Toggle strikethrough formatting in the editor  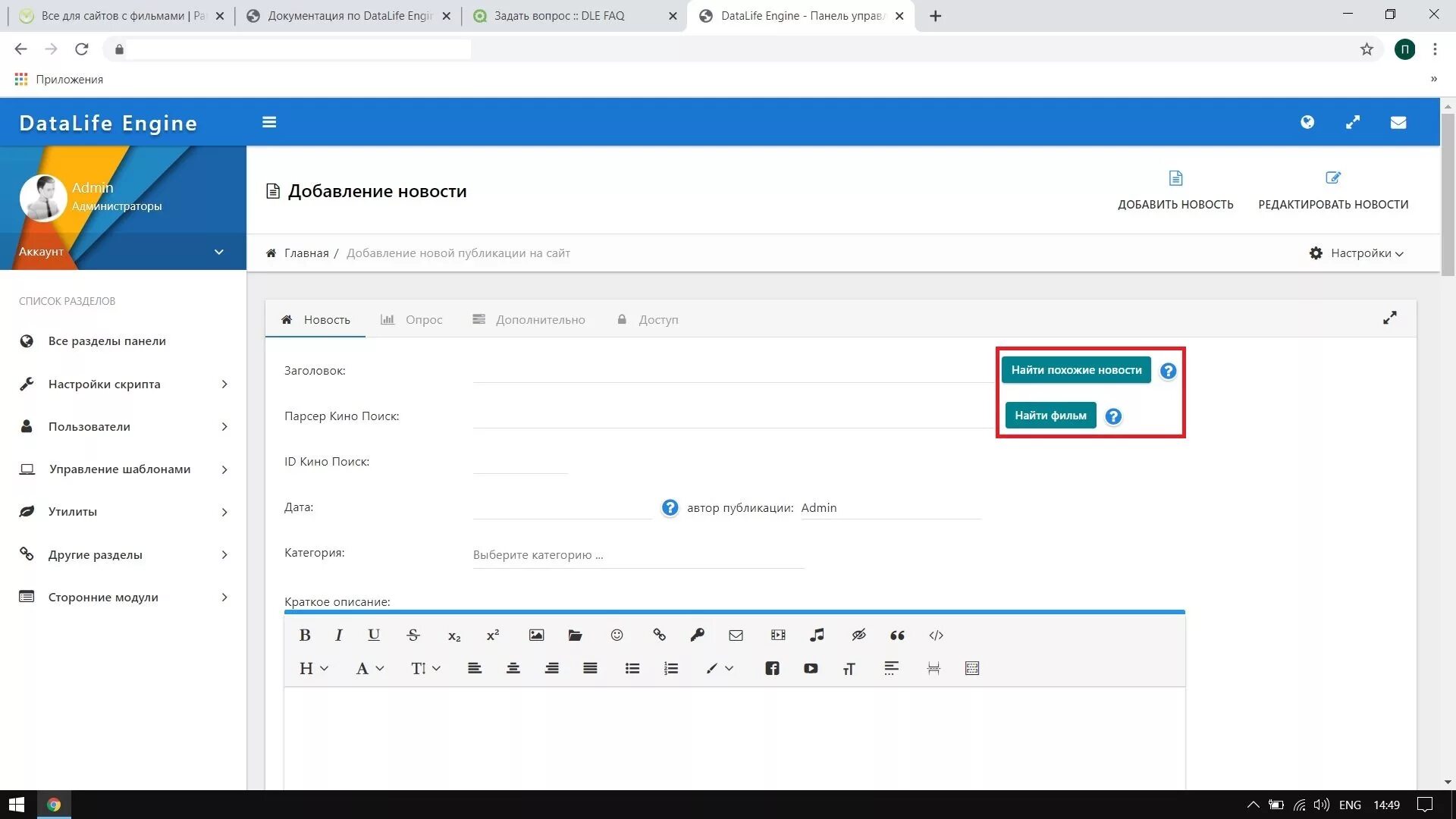pos(413,635)
